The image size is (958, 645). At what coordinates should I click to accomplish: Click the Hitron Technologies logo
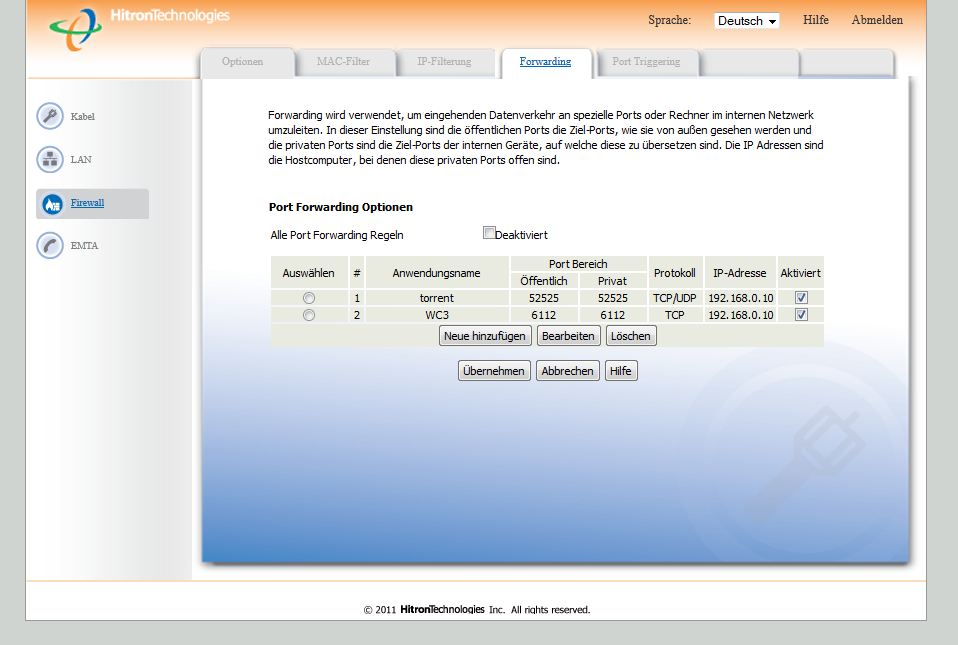click(x=139, y=27)
